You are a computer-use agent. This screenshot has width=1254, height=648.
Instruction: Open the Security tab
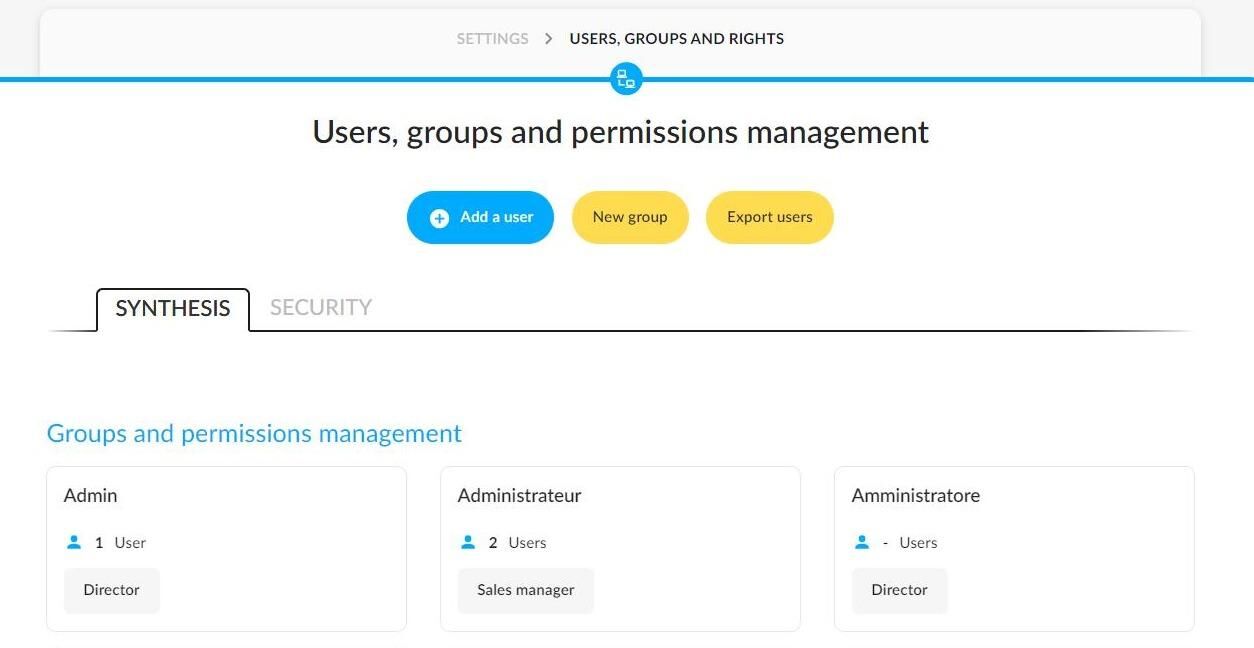pos(321,308)
